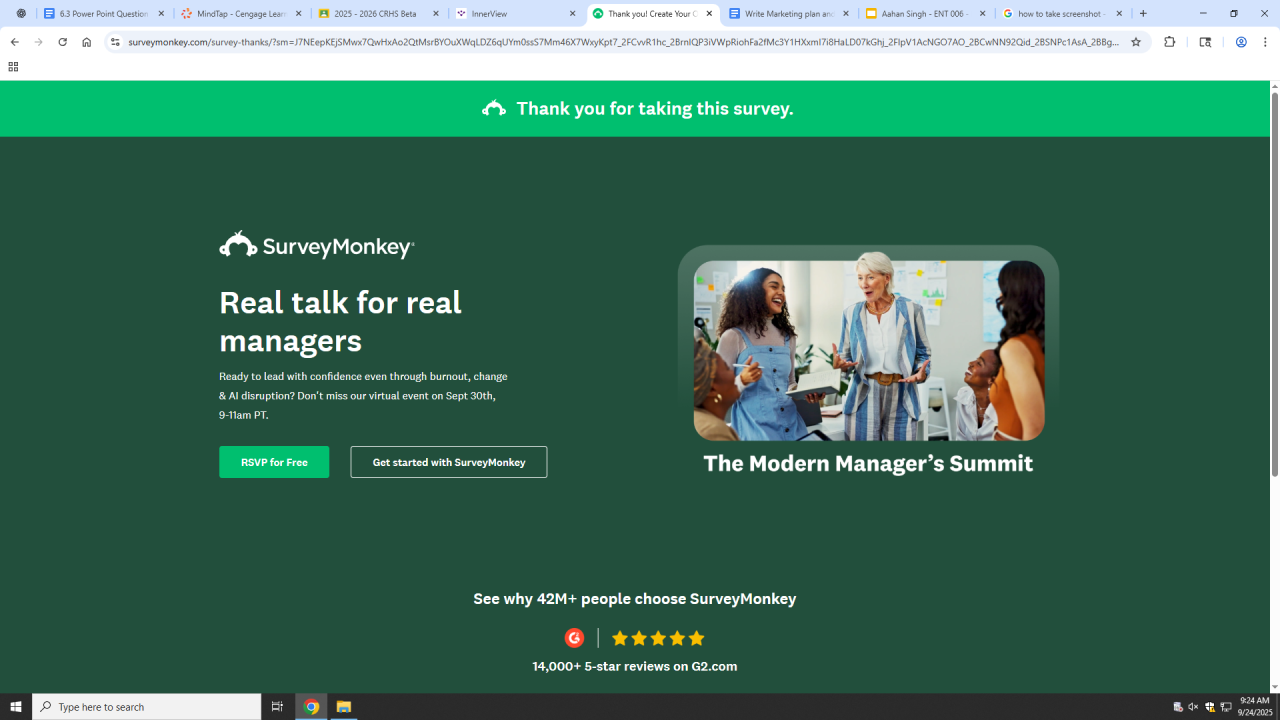Click the page vertical scrollbar thumb
This screenshot has width=1280, height=720.
point(1274,284)
